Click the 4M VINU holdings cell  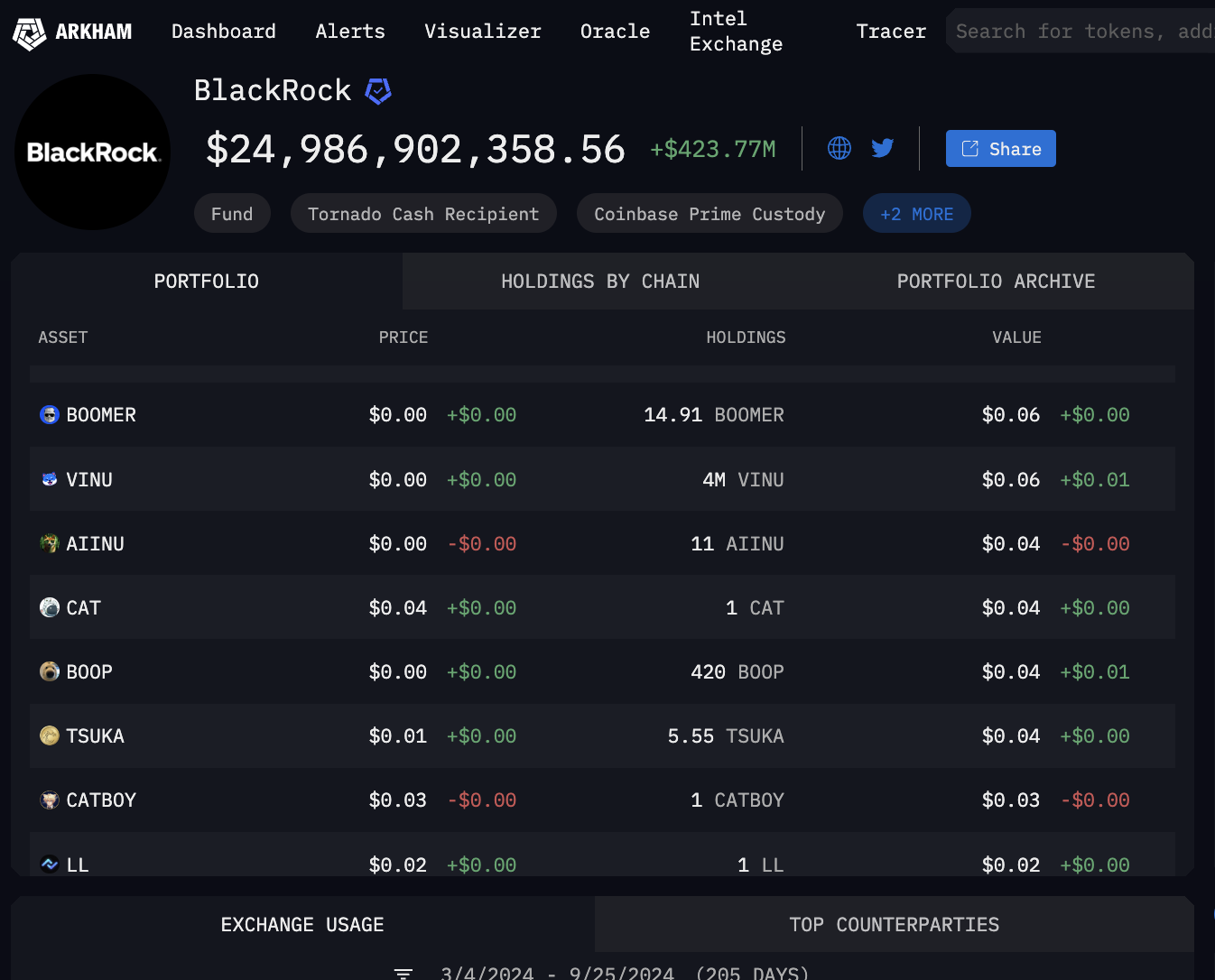(x=743, y=479)
